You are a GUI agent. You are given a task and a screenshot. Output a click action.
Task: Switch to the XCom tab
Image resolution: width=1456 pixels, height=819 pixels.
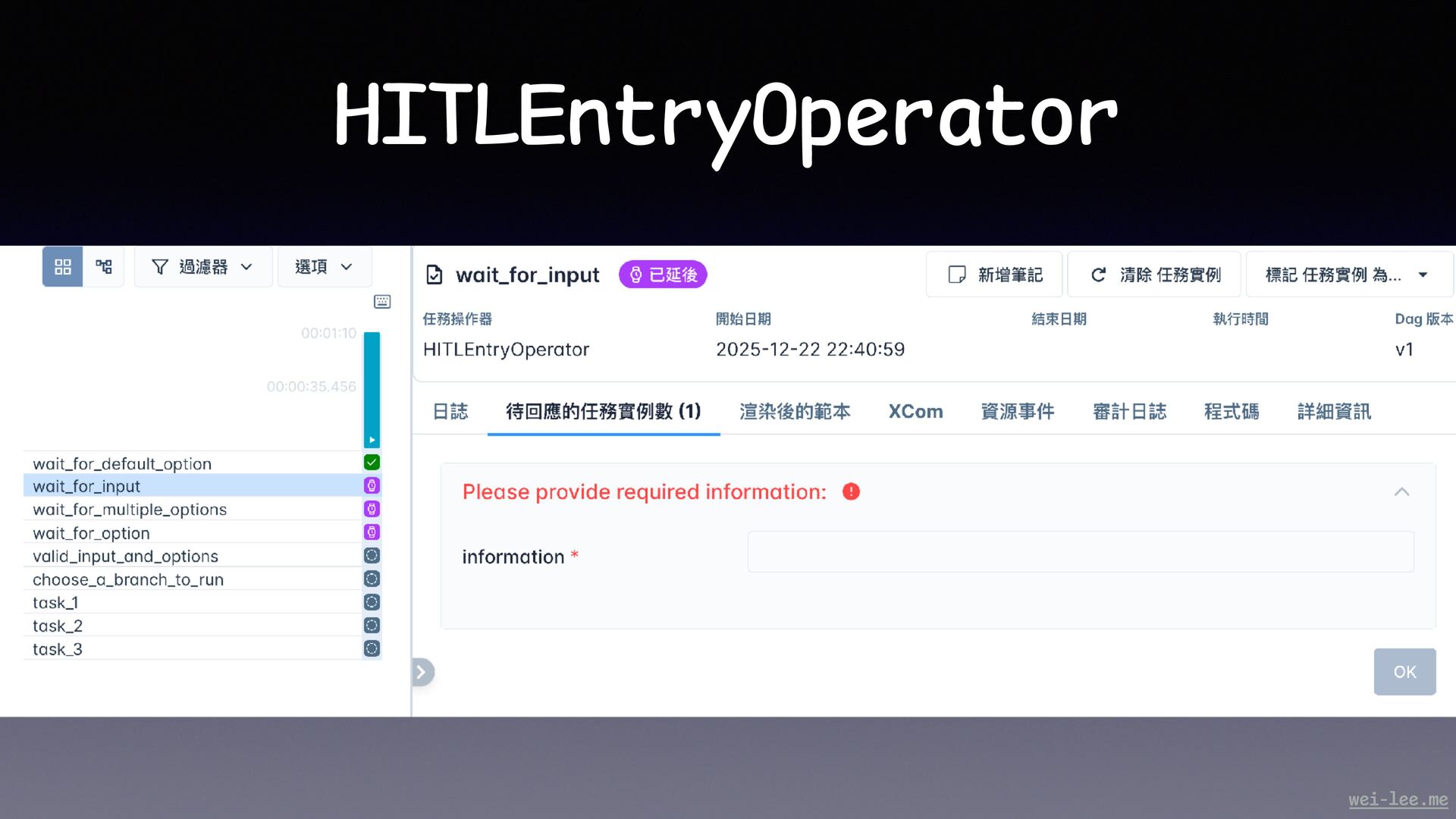915,412
